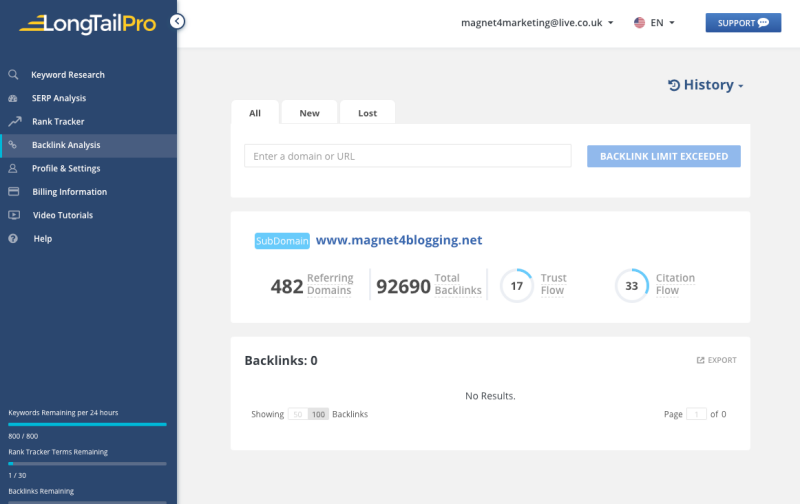Click the Support button
Viewport: 800px width, 504px height.
tap(743, 22)
